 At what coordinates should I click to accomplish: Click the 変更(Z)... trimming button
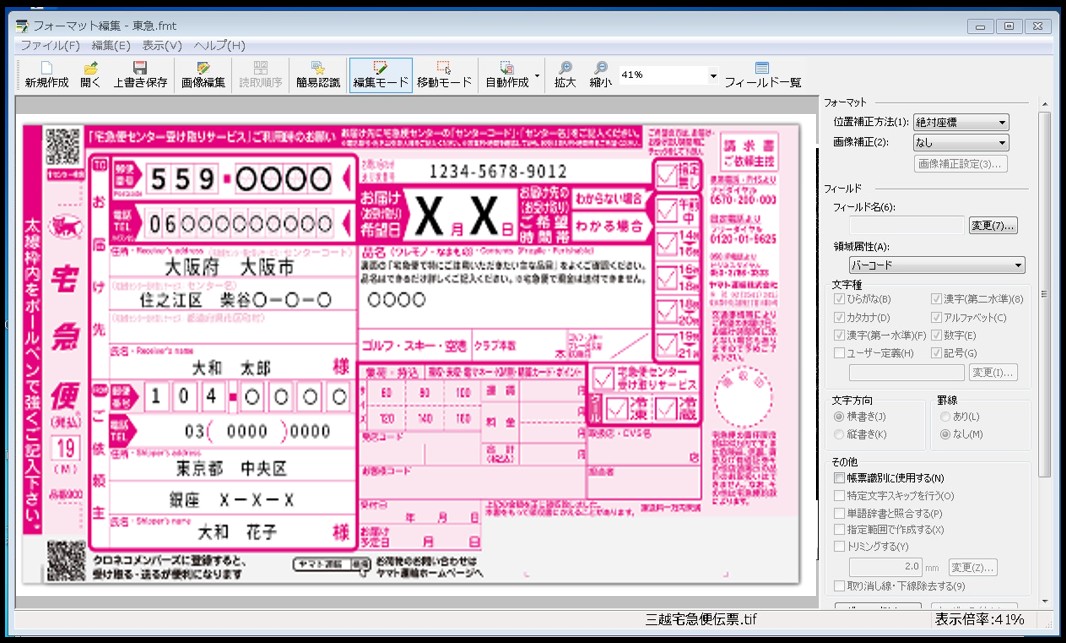[973, 568]
